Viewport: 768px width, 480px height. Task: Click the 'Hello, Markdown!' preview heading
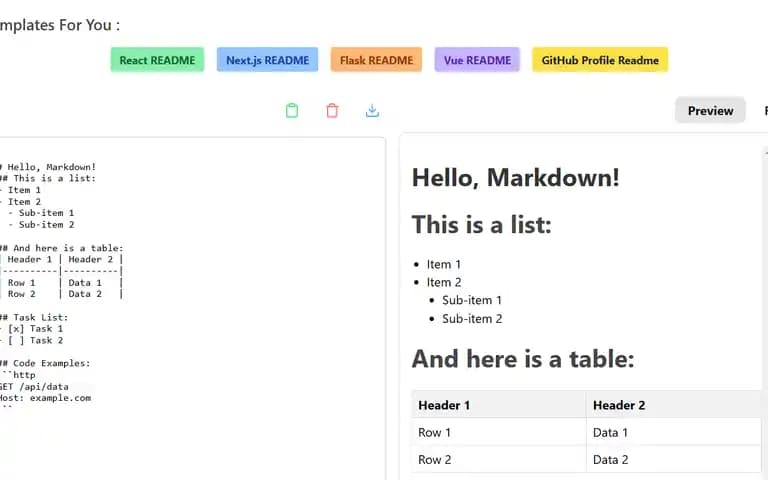(515, 177)
